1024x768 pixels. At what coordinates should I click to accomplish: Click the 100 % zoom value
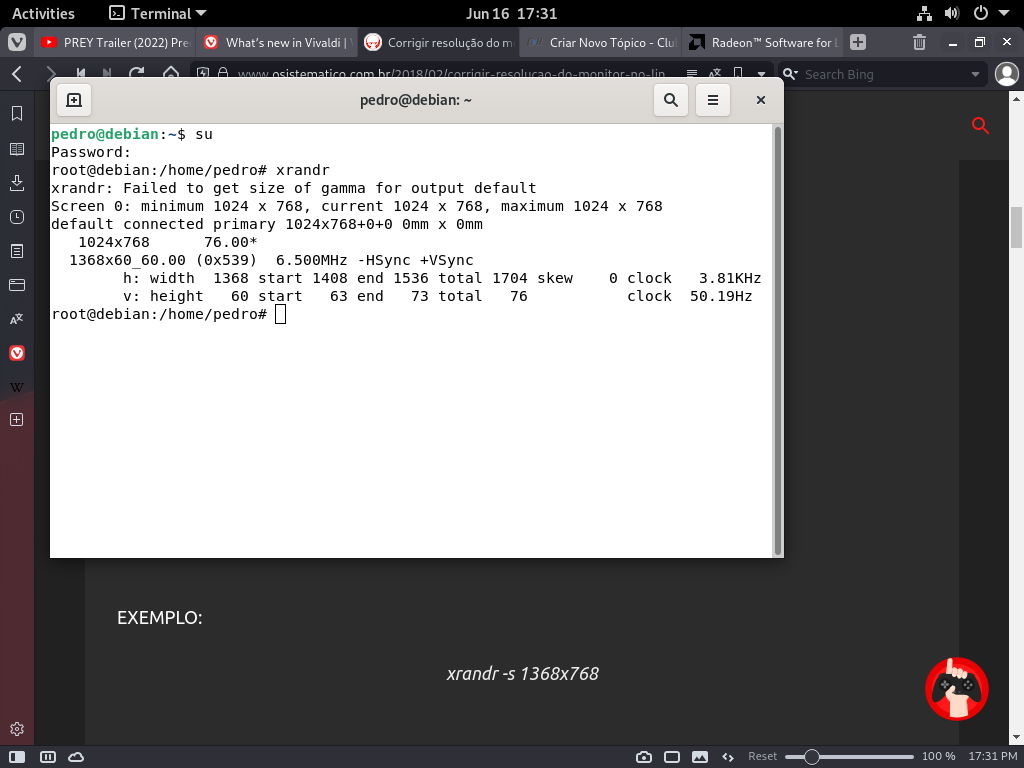(938, 756)
